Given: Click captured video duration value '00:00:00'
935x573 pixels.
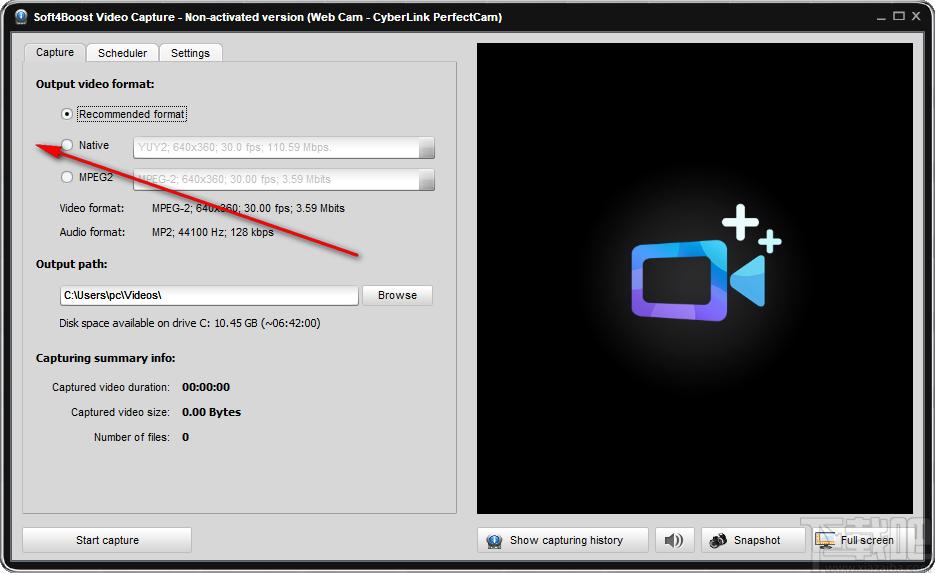Looking at the screenshot, I should (206, 387).
